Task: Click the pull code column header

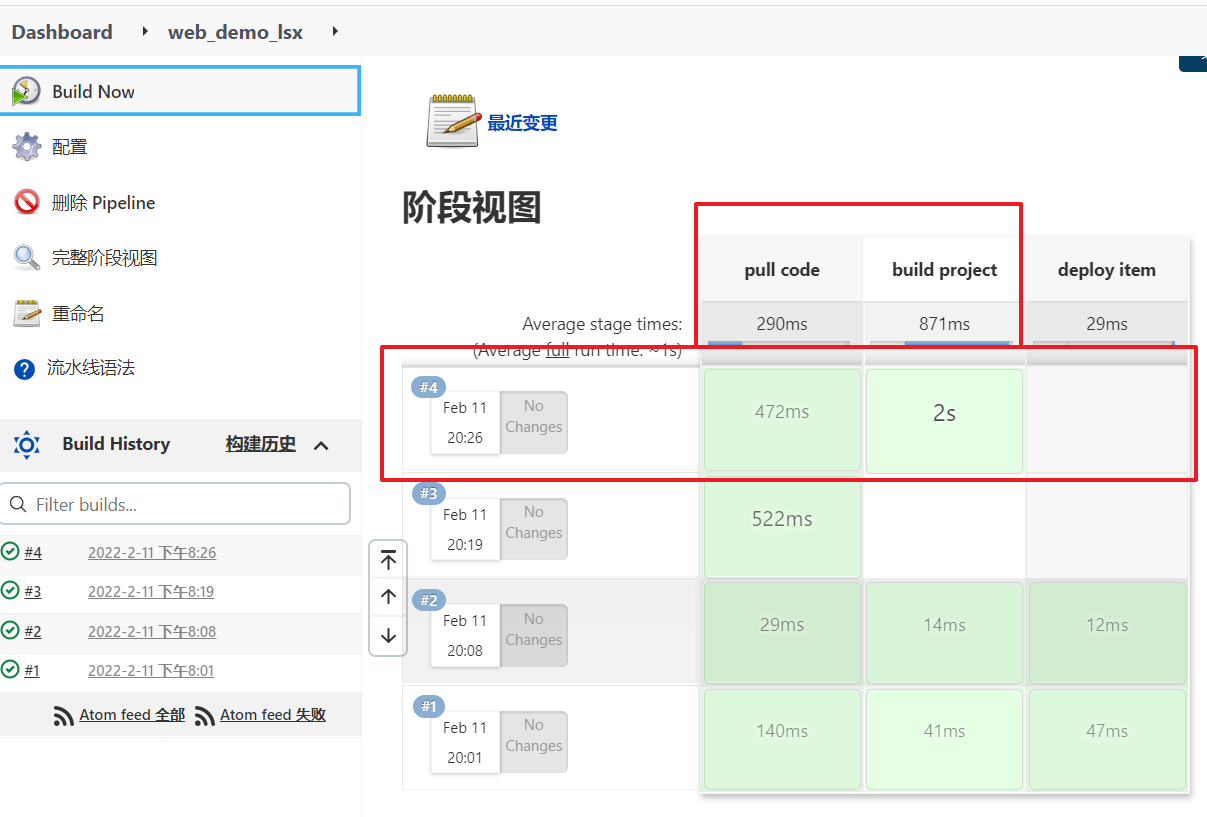Action: coord(782,270)
